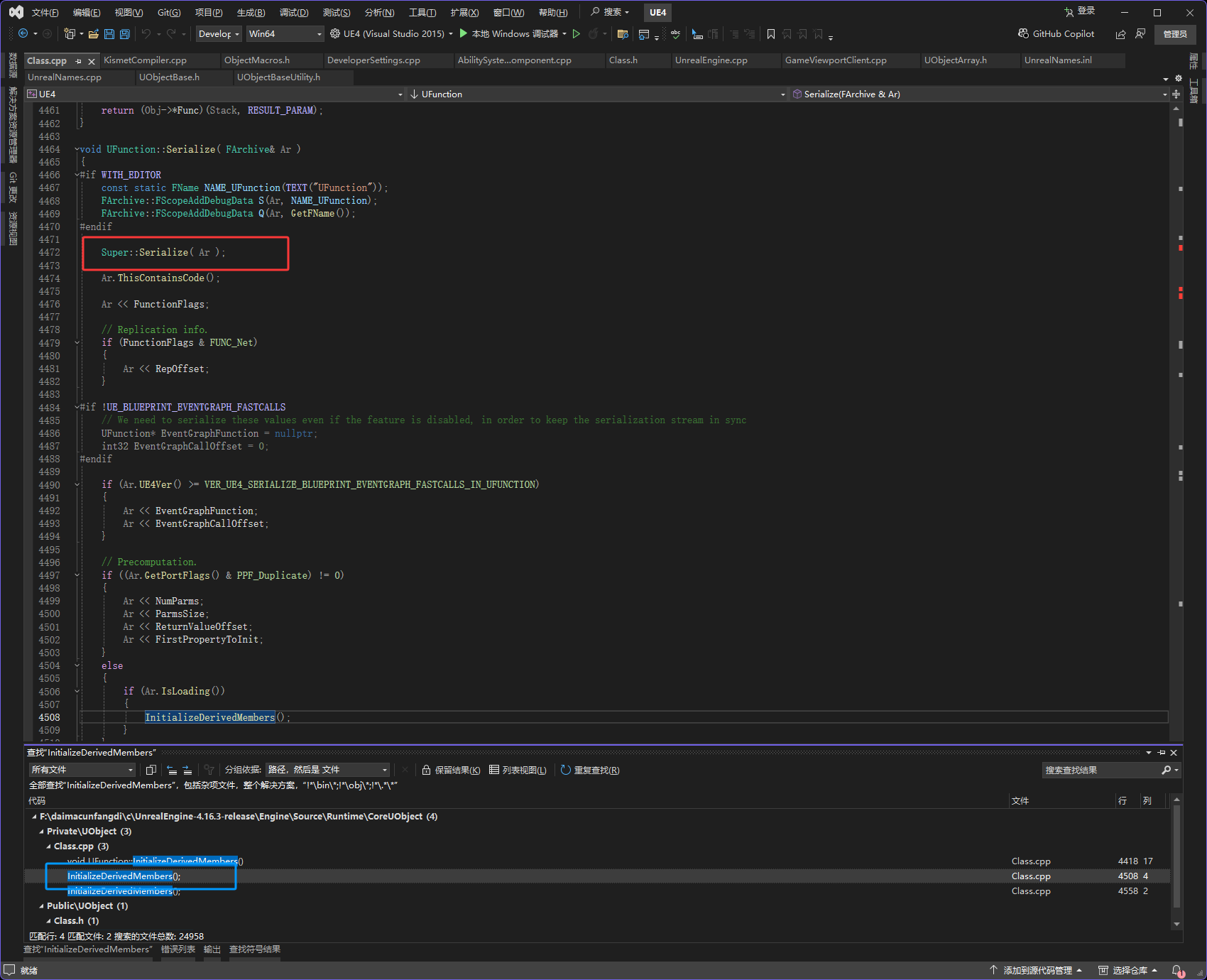Click the green start debugging play icon
The height and width of the screenshot is (980, 1207).
coord(463,33)
